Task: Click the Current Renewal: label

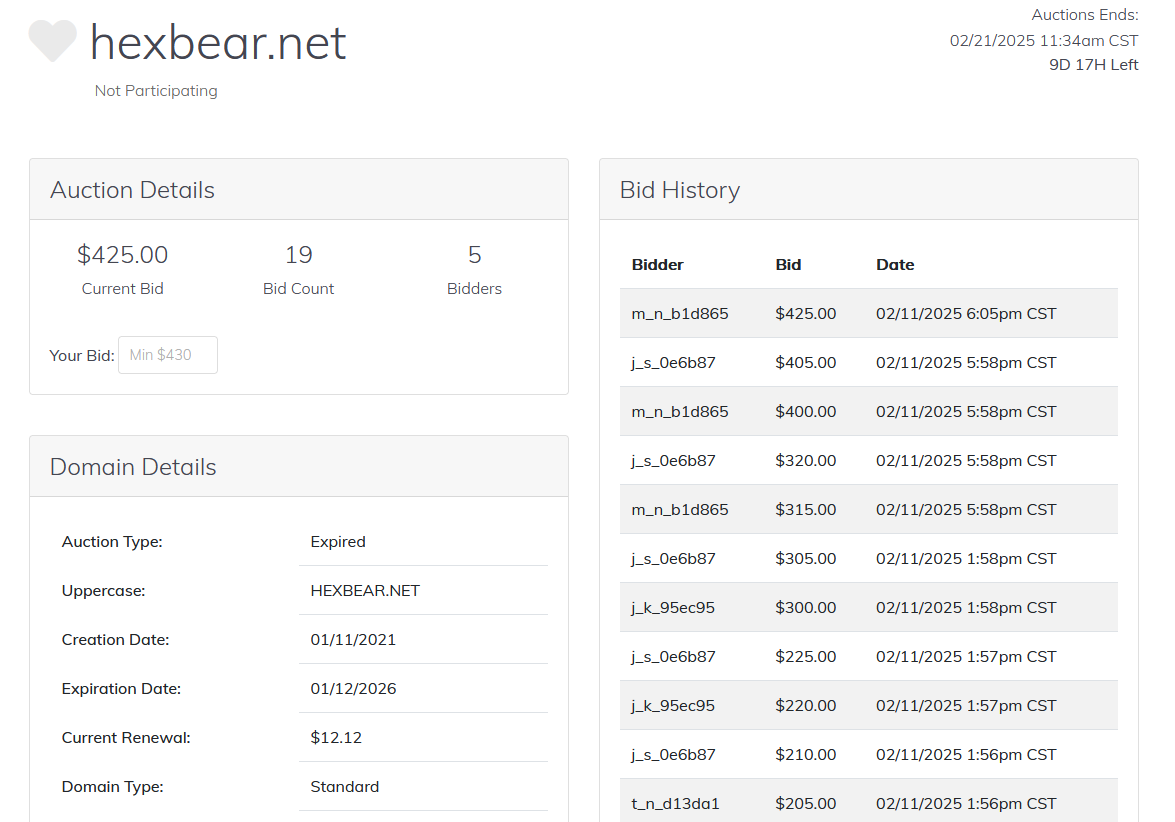Action: (x=126, y=738)
